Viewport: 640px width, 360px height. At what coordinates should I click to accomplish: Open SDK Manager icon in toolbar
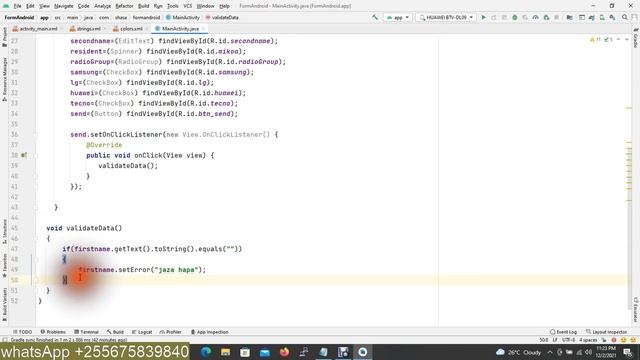[x=612, y=18]
